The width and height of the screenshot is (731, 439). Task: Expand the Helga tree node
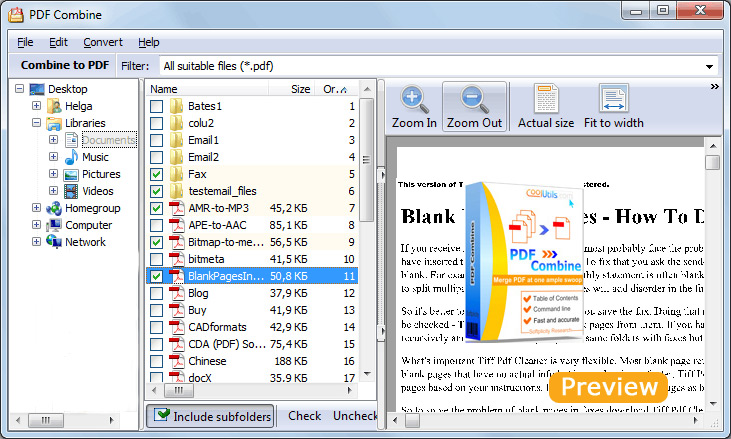36,106
